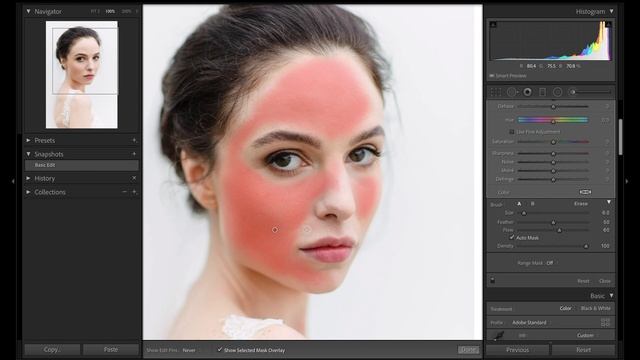Screen dimensions: 640x360
Task: Set navigator zoom to 100%
Action: coord(110,11)
